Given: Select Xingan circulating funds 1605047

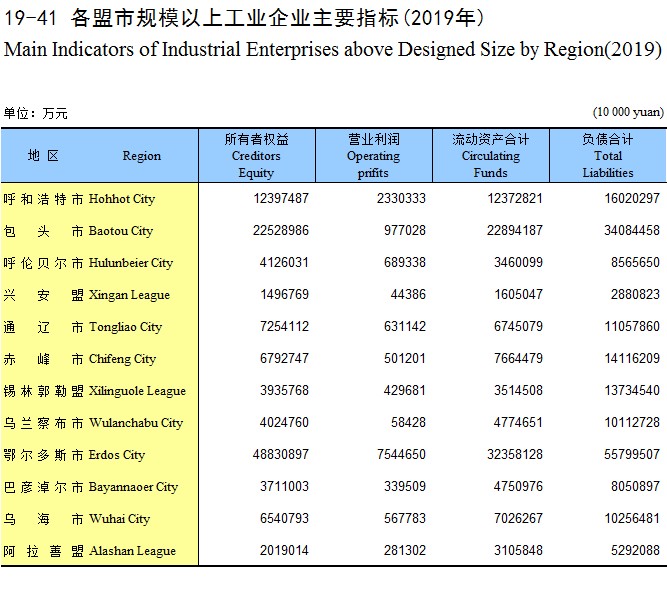Looking at the screenshot, I should (518, 294).
